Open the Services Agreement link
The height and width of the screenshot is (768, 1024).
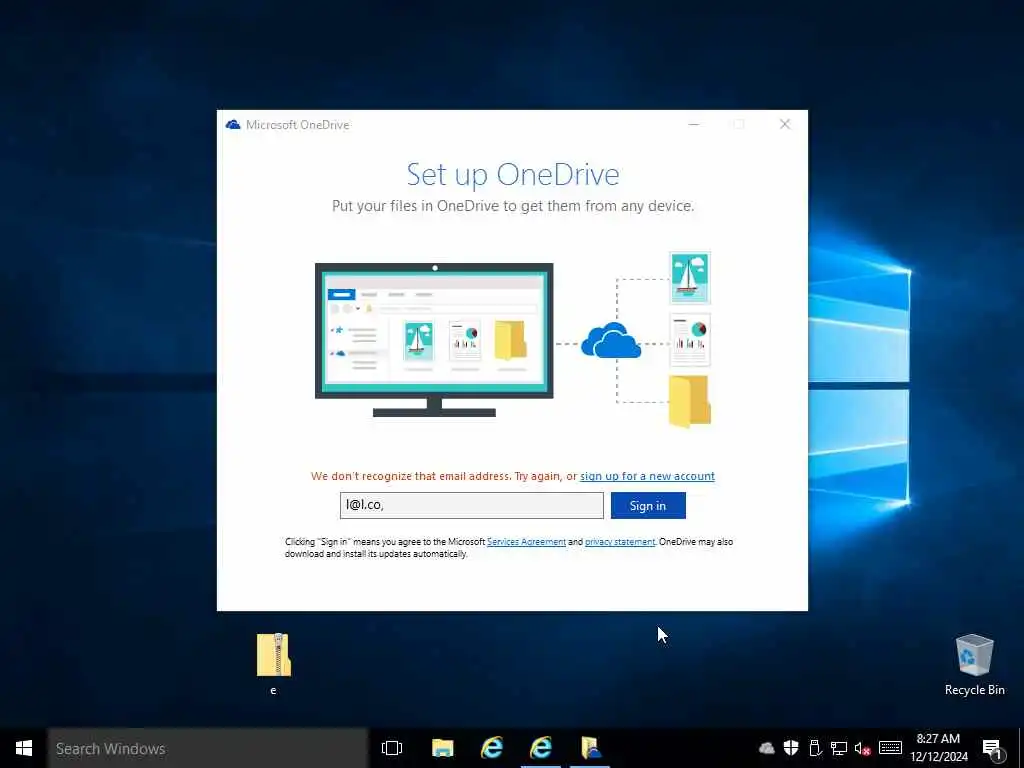(526, 542)
